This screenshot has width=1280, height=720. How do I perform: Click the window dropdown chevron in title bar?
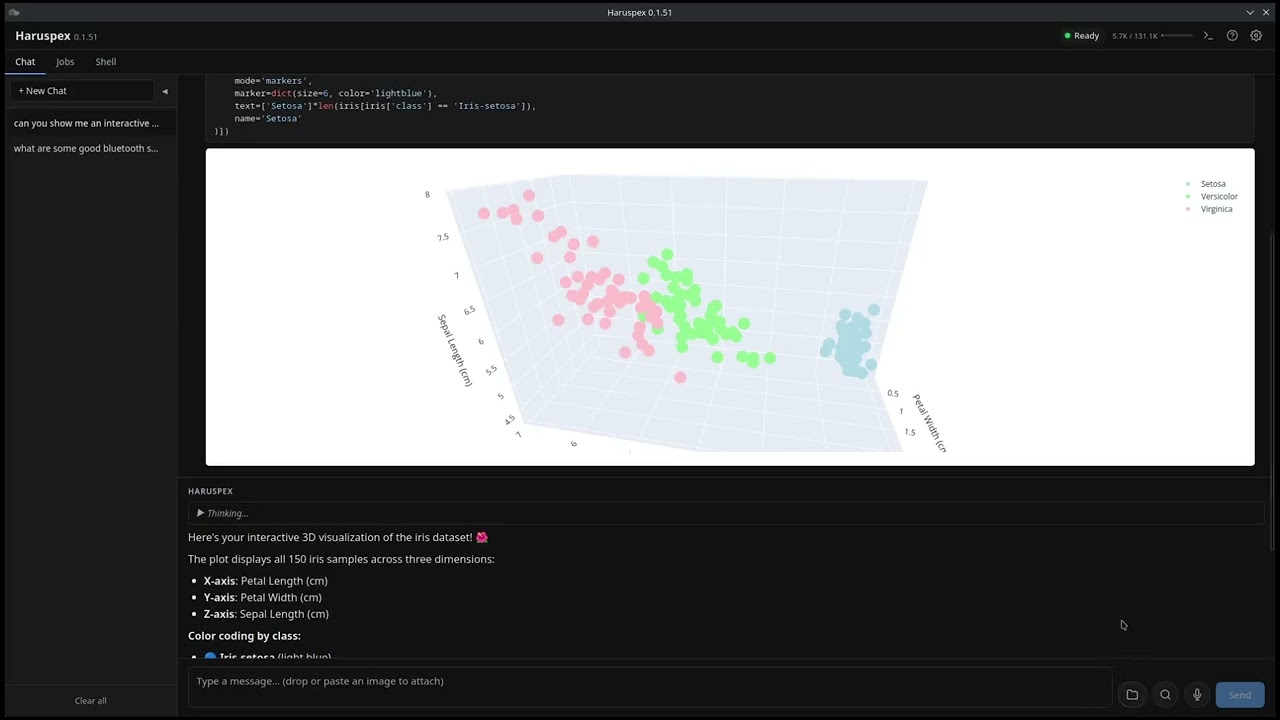tap(1250, 12)
